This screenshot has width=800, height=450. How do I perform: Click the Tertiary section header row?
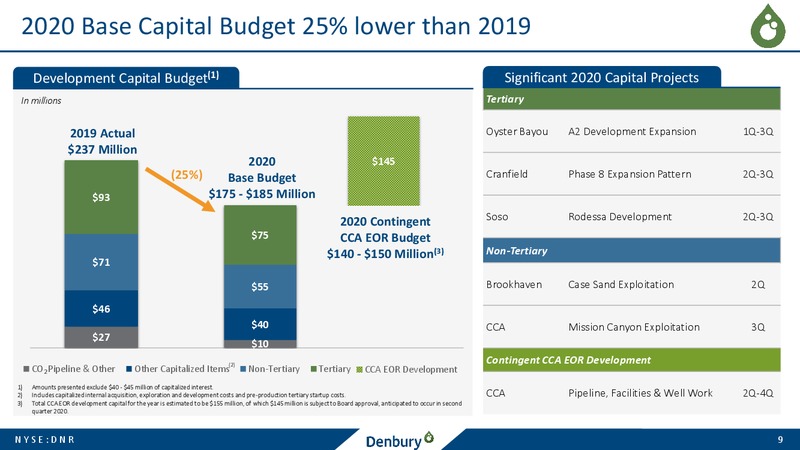[x=632, y=99]
